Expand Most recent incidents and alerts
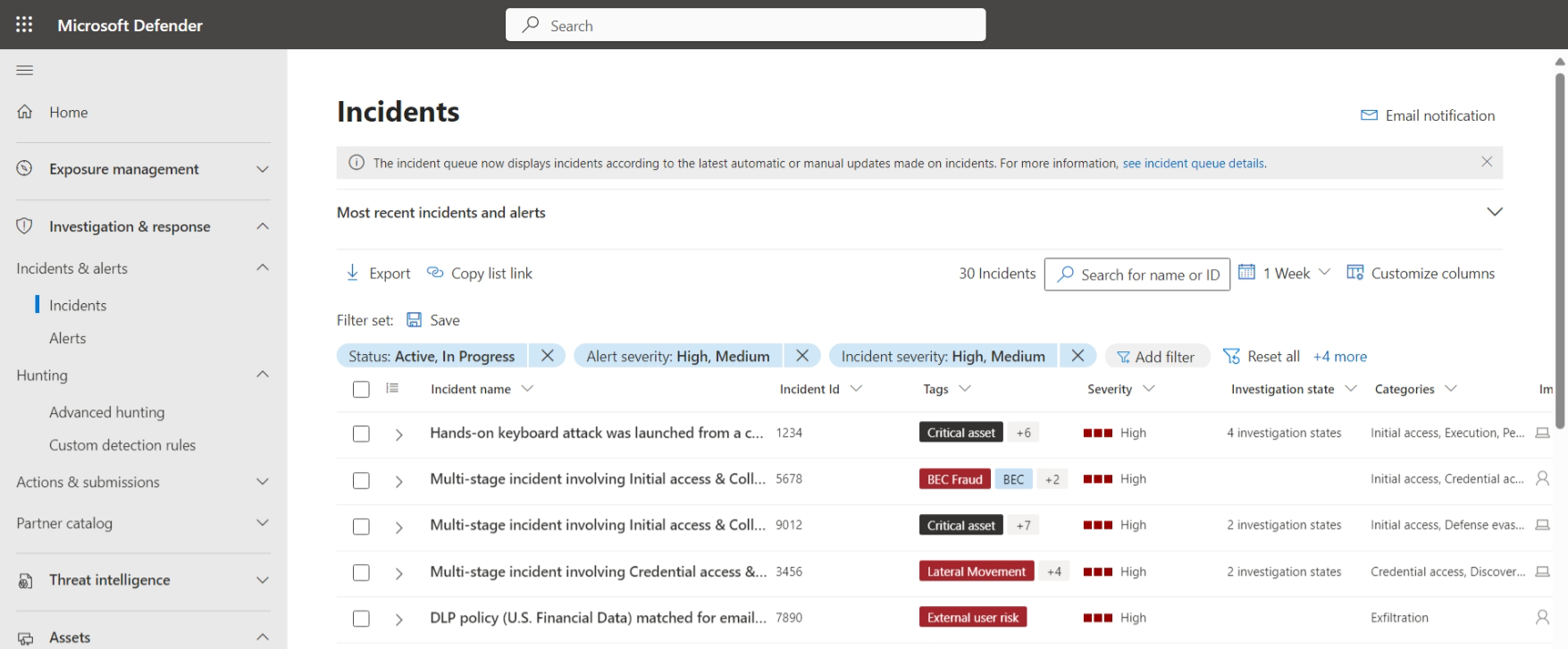The image size is (1568, 649). click(1494, 212)
